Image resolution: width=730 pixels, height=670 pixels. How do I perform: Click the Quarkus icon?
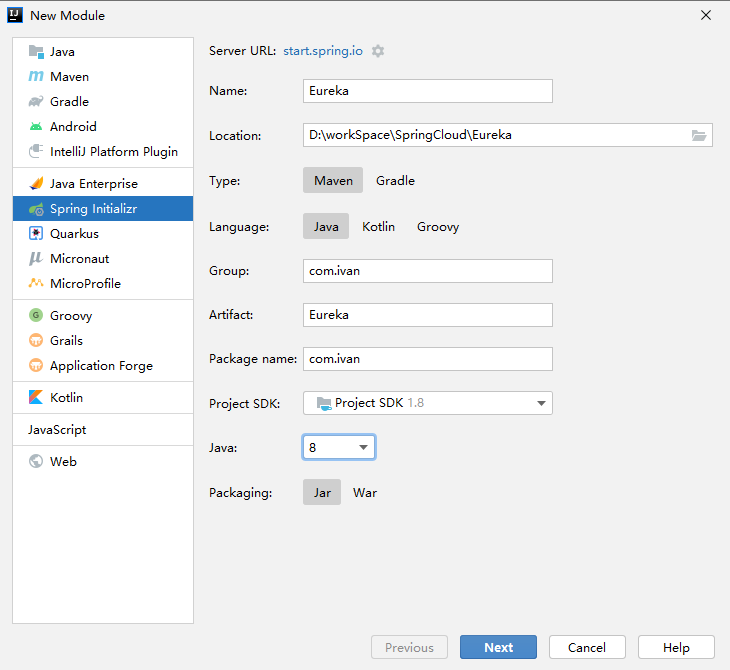pos(36,233)
